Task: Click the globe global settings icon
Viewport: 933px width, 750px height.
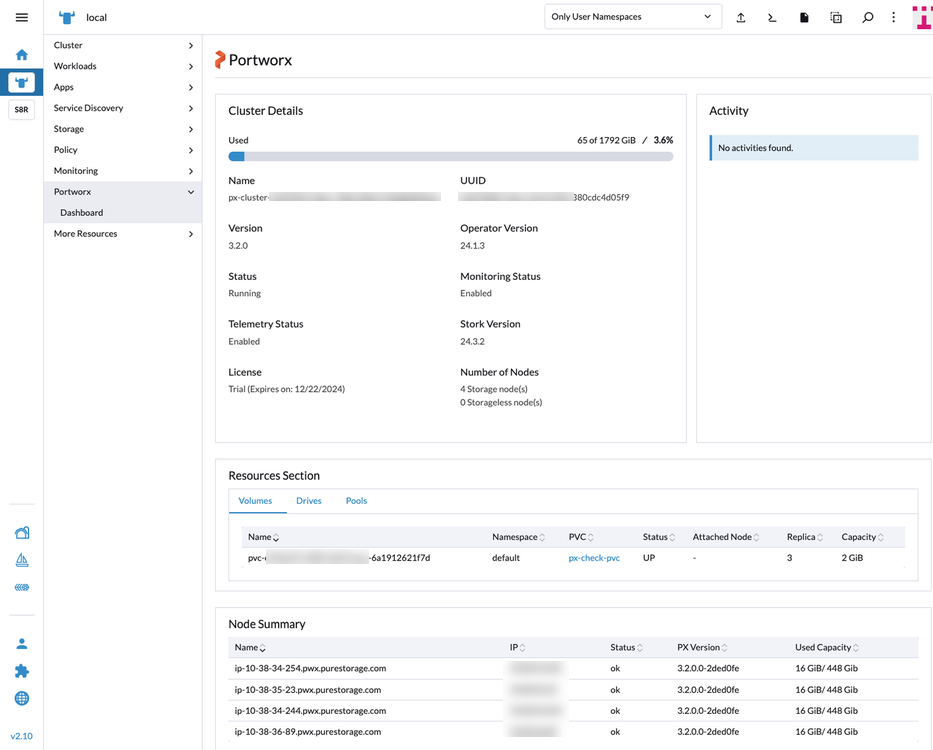Action: pyautogui.click(x=21, y=698)
